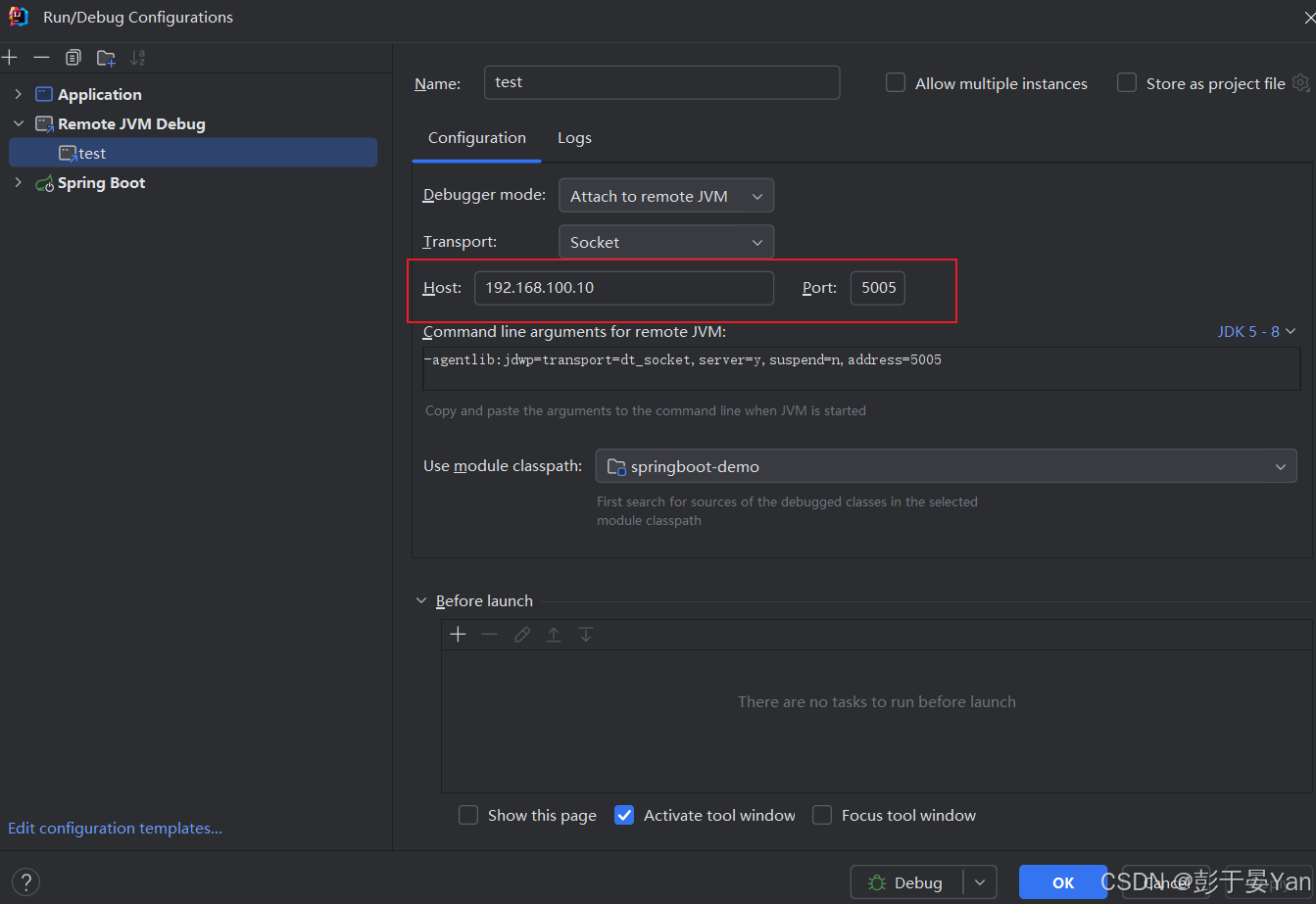This screenshot has width=1316, height=904.
Task: Open the Store as project file gear settings
Action: point(1300,83)
